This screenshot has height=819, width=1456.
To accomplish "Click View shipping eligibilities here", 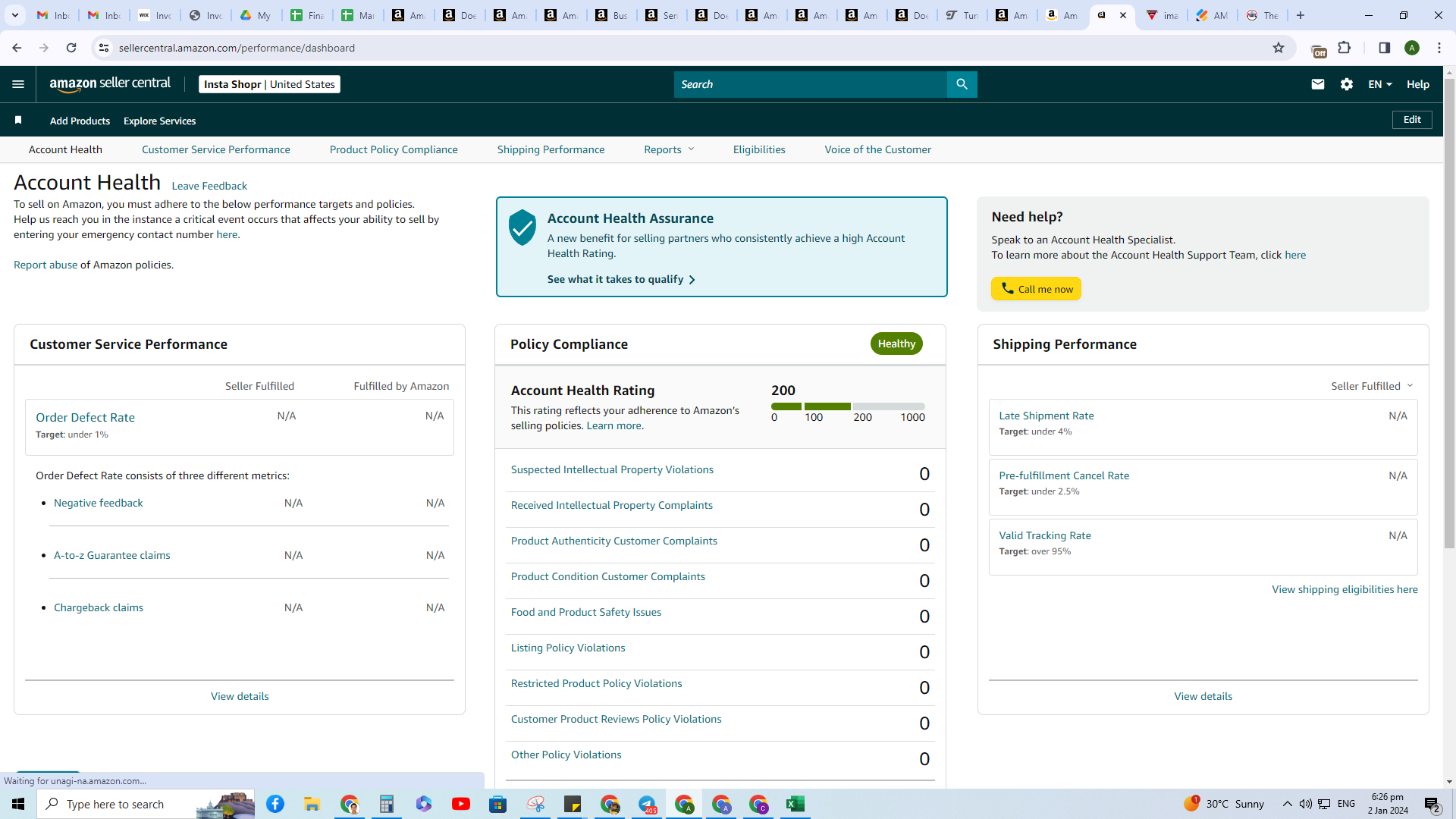I will tap(1345, 589).
